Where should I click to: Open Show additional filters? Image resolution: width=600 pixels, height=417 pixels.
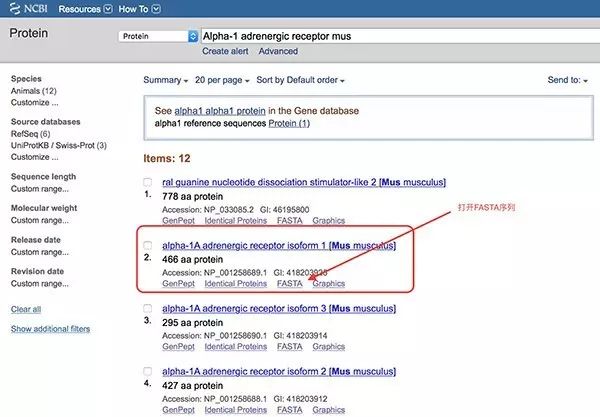point(50,329)
